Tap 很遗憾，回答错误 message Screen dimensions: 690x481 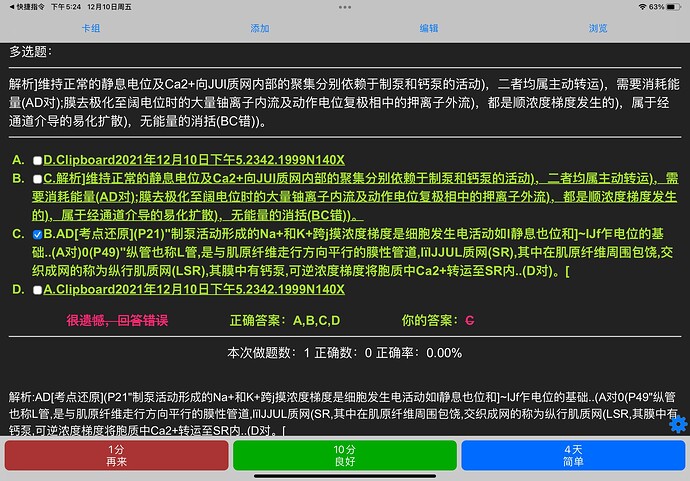click(117, 320)
